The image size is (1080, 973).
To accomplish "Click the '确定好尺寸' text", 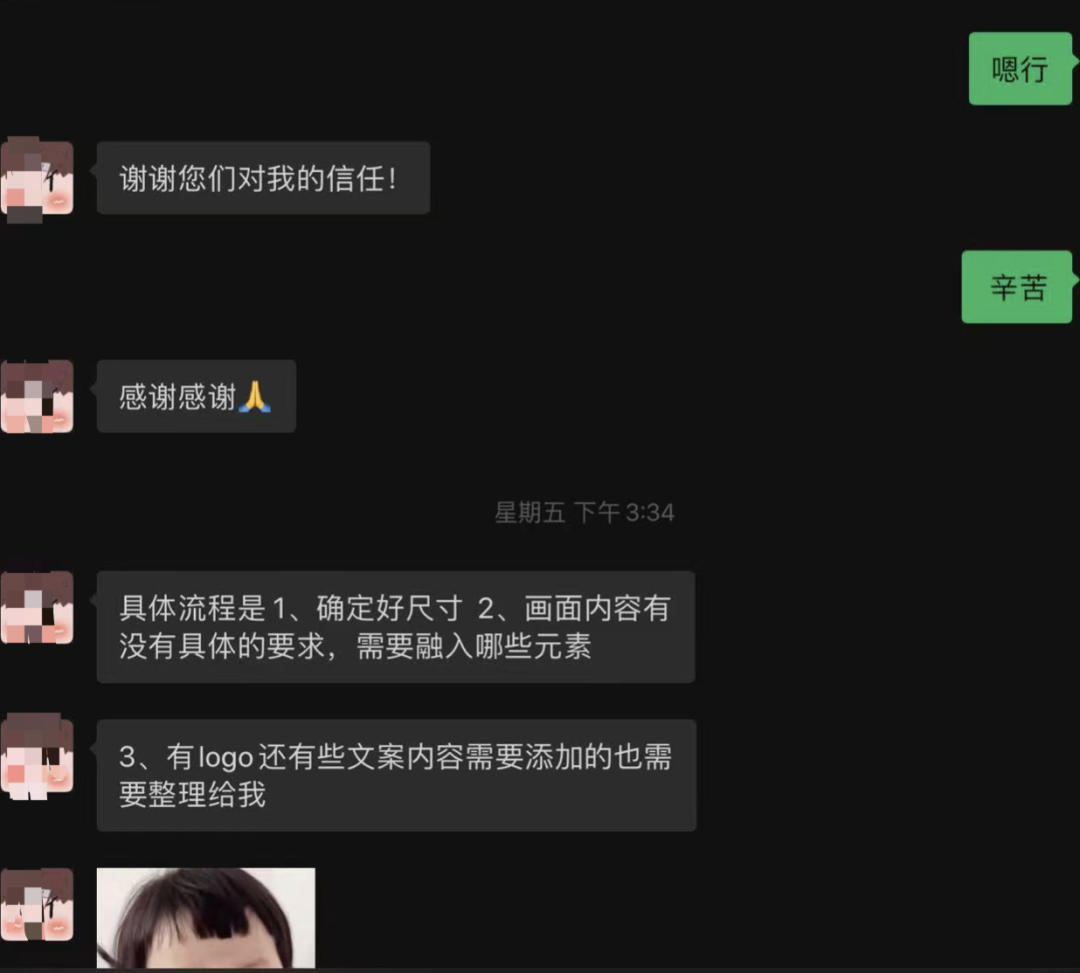I will [x=389, y=609].
